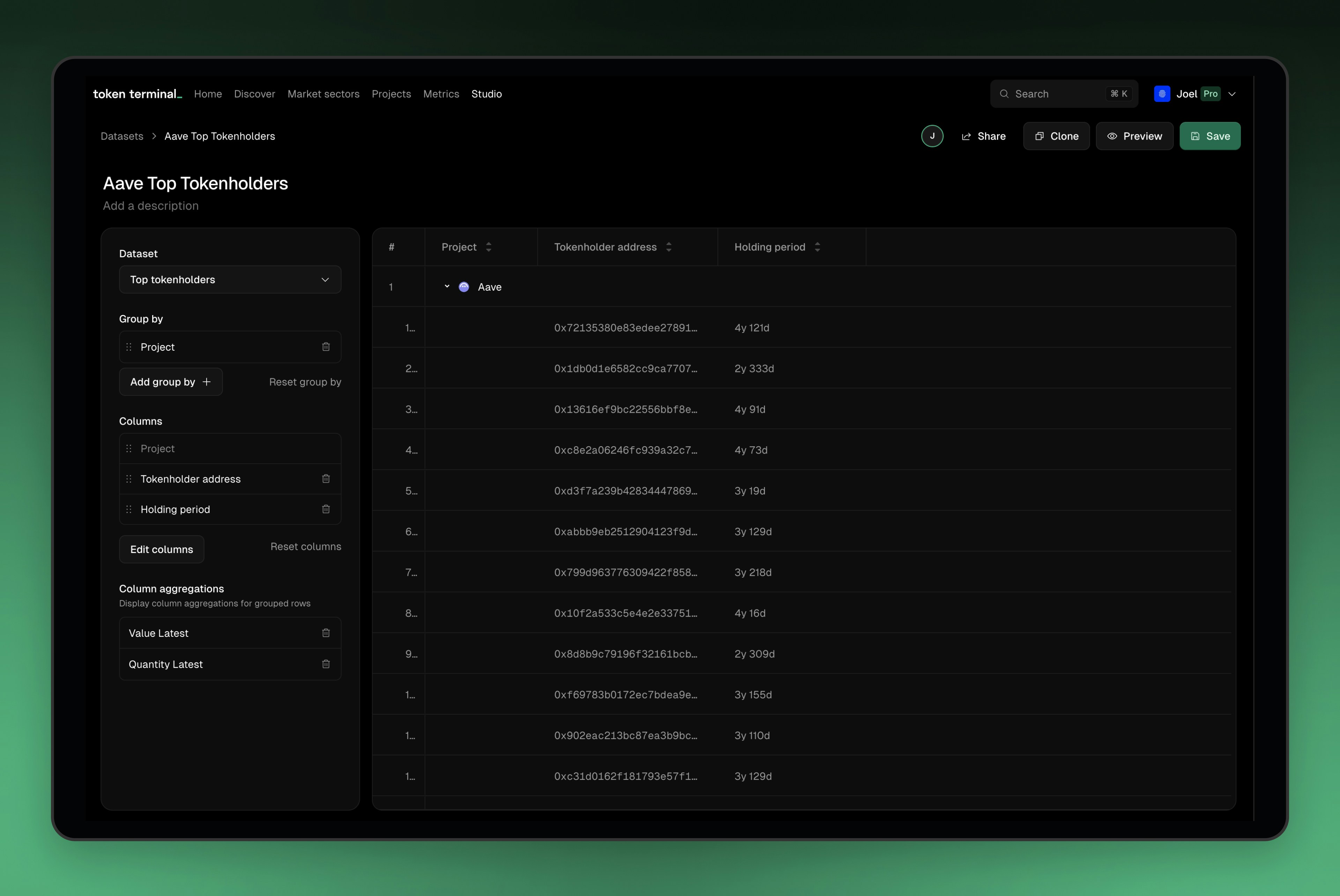Click Reset columns link
The image size is (1340, 896).
coord(306,546)
